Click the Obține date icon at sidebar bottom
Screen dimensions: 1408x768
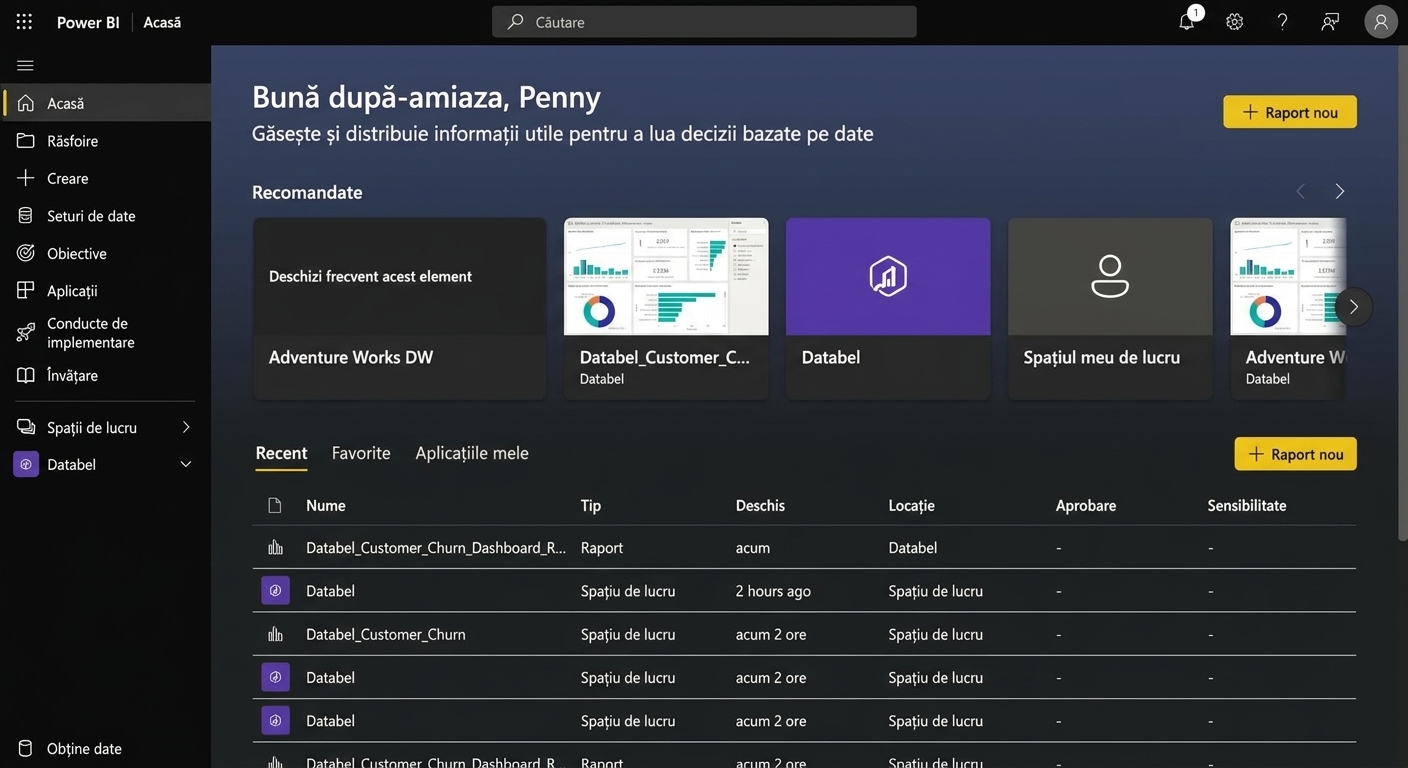click(x=26, y=748)
